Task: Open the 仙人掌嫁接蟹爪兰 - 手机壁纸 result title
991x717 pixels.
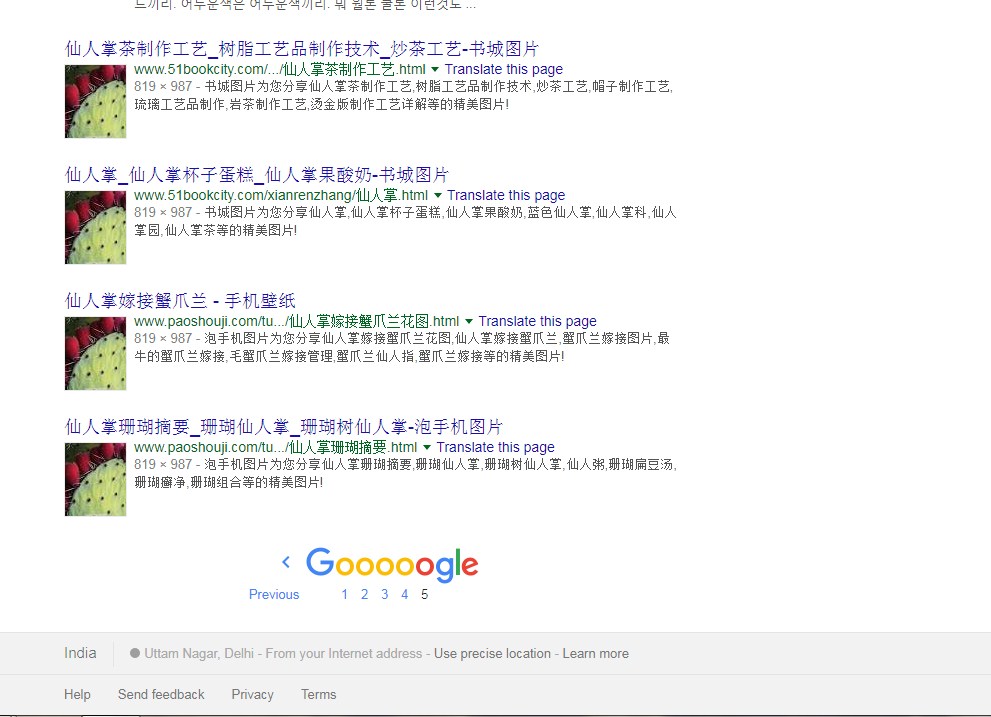Action: coord(180,300)
